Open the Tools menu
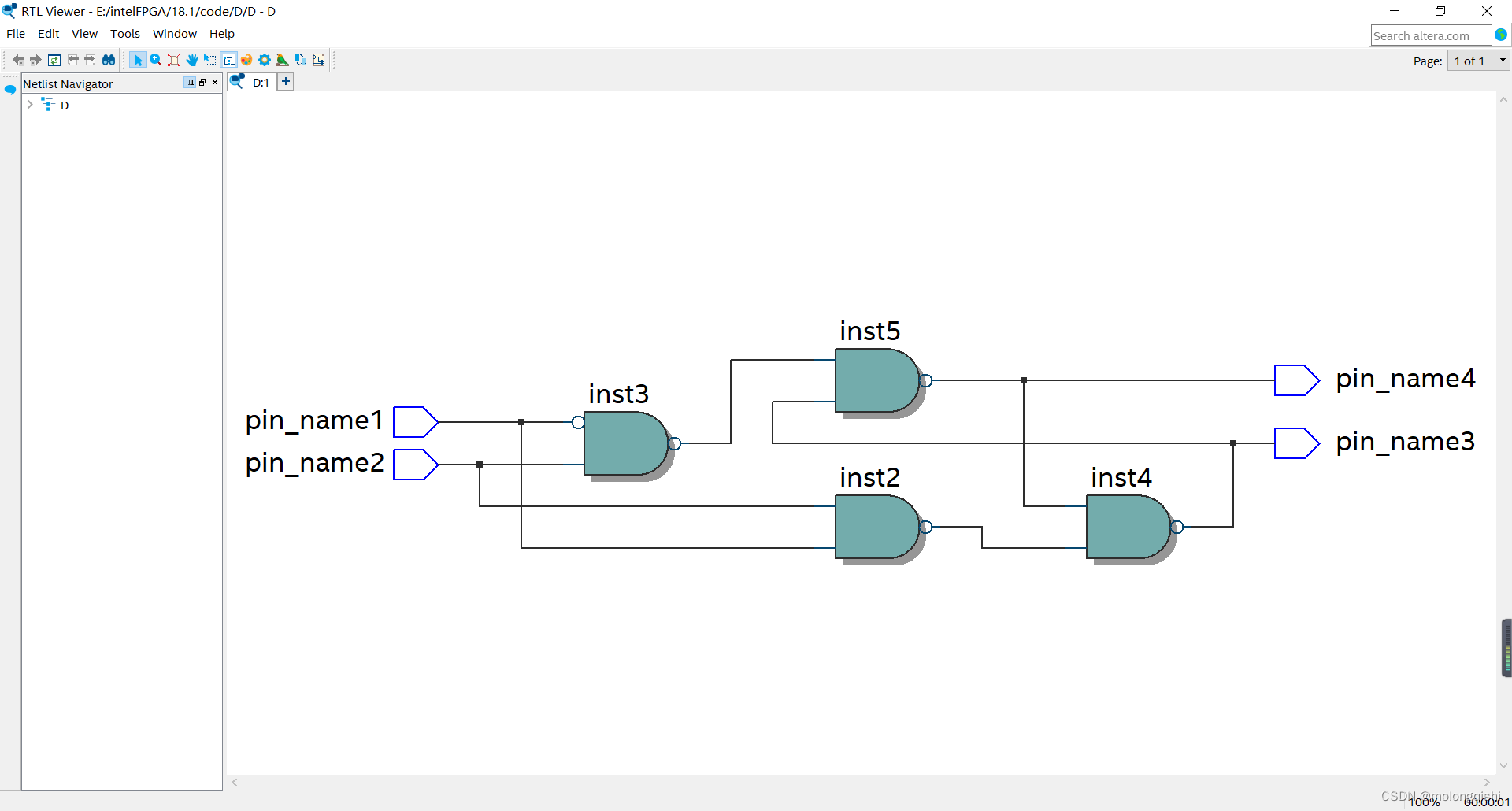 tap(124, 34)
